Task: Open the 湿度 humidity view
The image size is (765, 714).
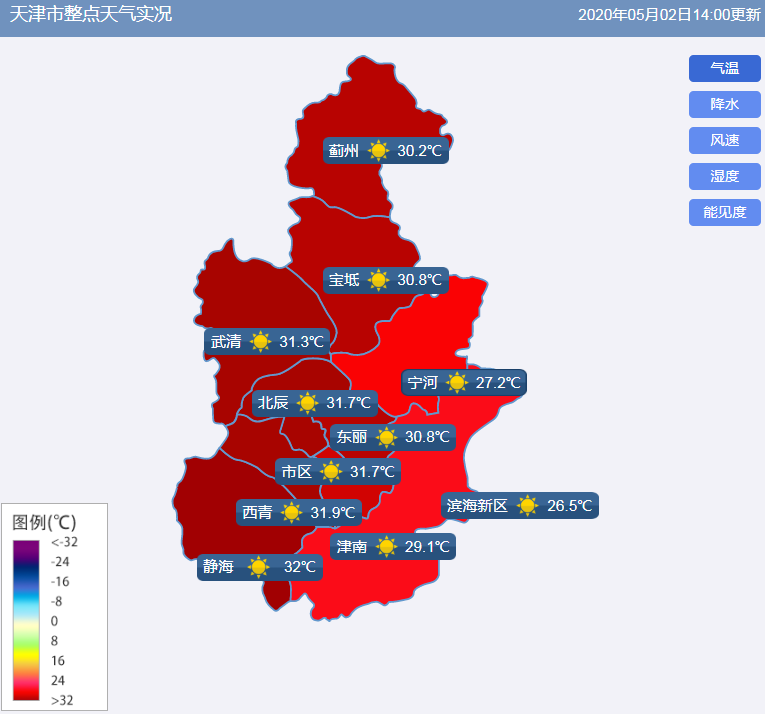Action: tap(724, 177)
